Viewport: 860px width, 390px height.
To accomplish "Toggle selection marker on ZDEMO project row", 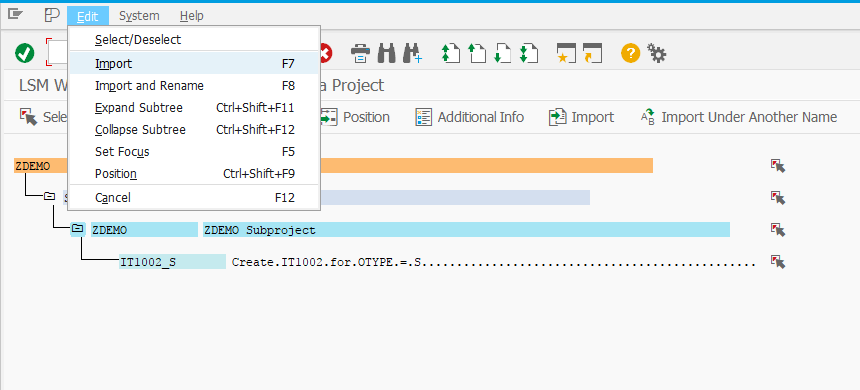I will click(x=778, y=166).
